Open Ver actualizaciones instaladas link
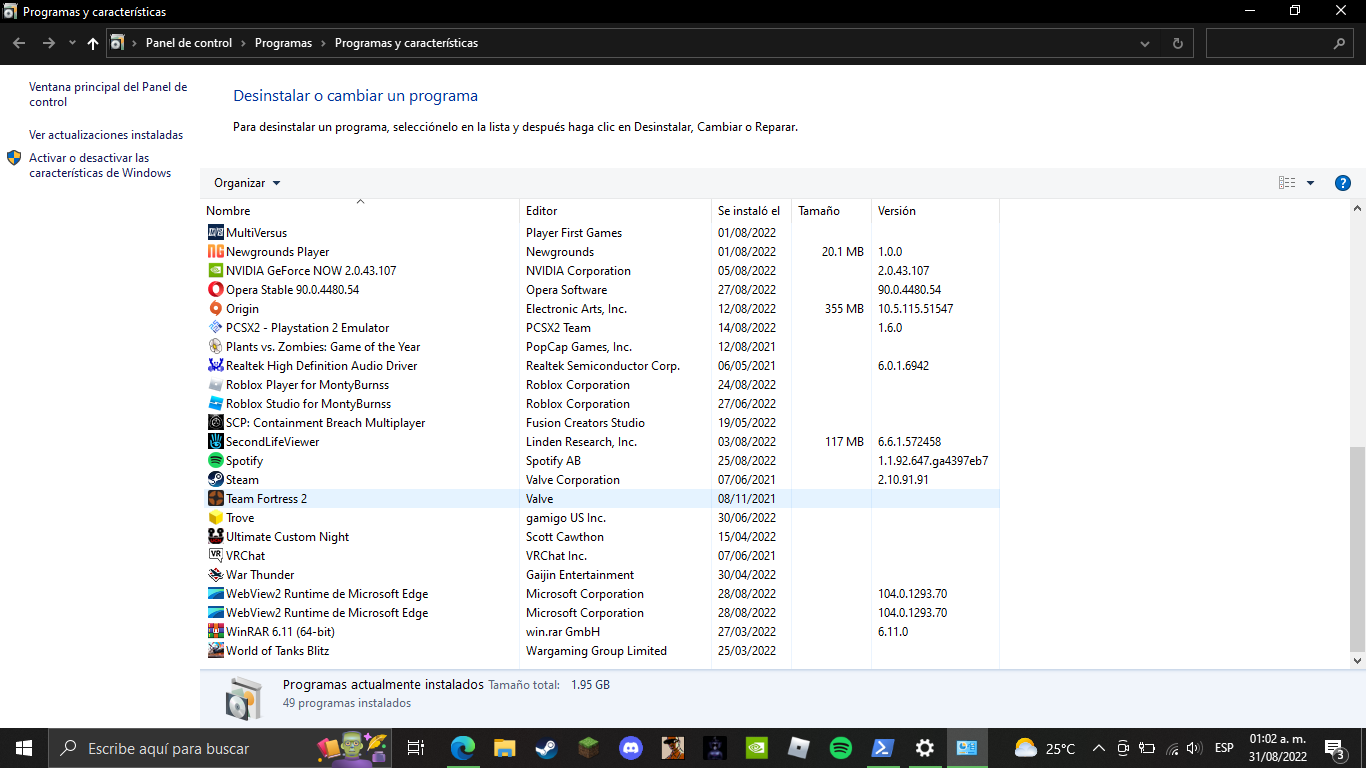1366x768 pixels. [106, 135]
